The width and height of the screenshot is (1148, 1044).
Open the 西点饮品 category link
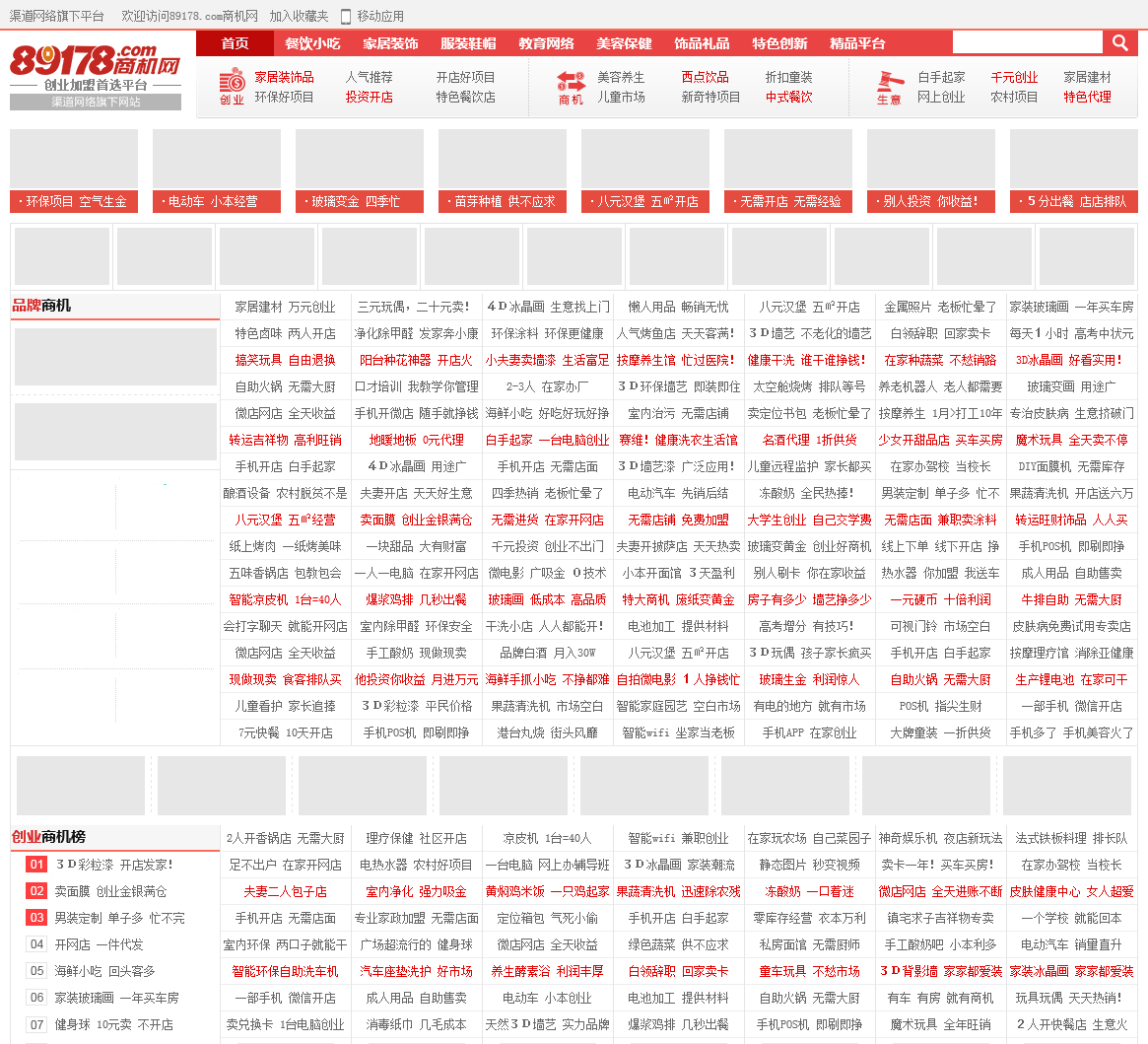coord(705,77)
